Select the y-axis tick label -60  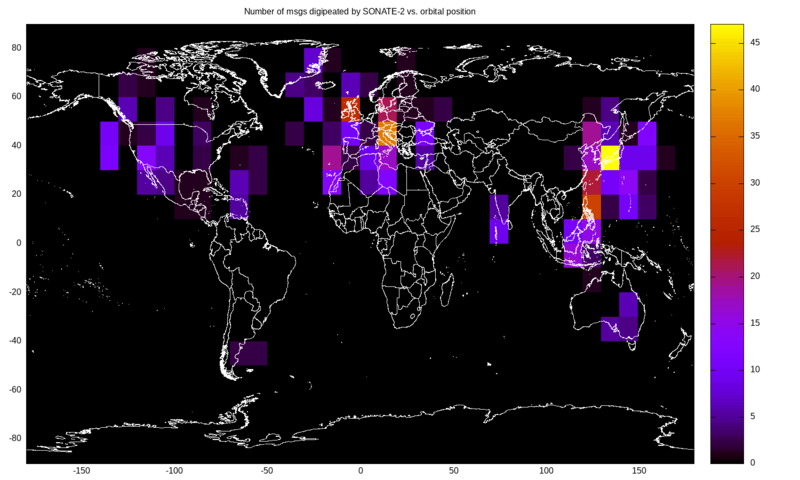pos(13,389)
